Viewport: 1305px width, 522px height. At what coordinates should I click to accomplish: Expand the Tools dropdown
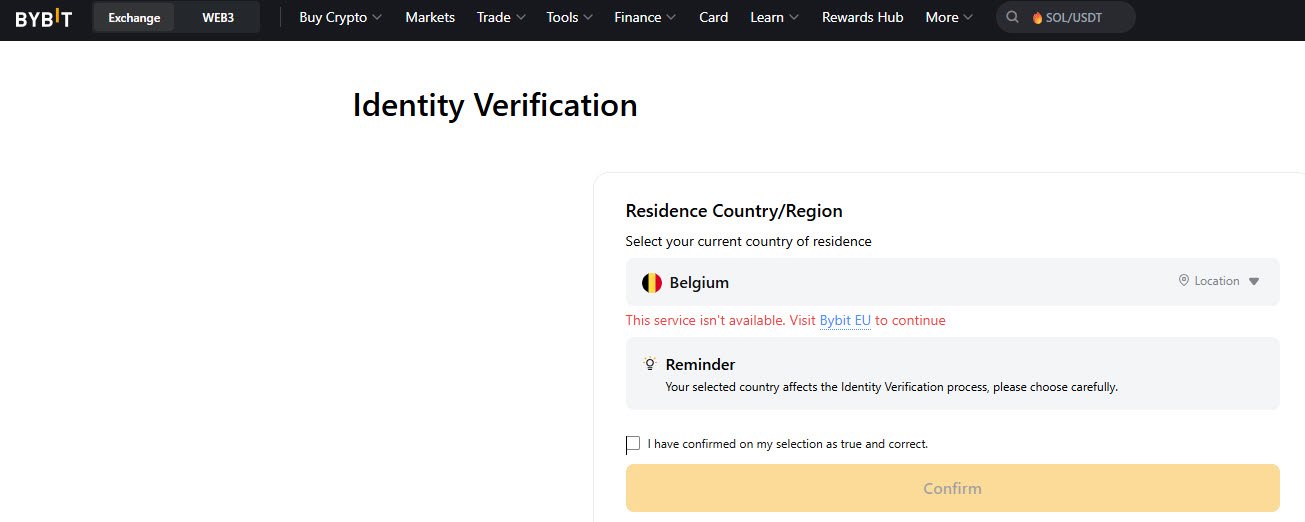[x=569, y=17]
